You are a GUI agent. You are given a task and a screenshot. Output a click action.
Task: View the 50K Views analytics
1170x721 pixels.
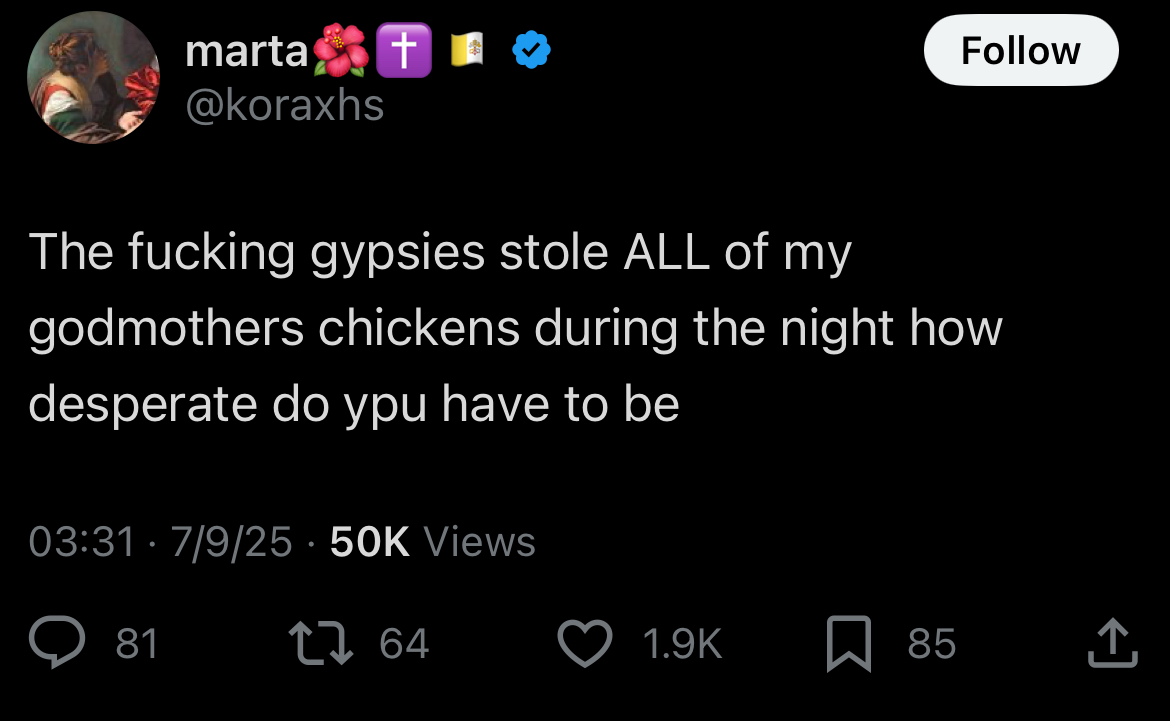433,541
